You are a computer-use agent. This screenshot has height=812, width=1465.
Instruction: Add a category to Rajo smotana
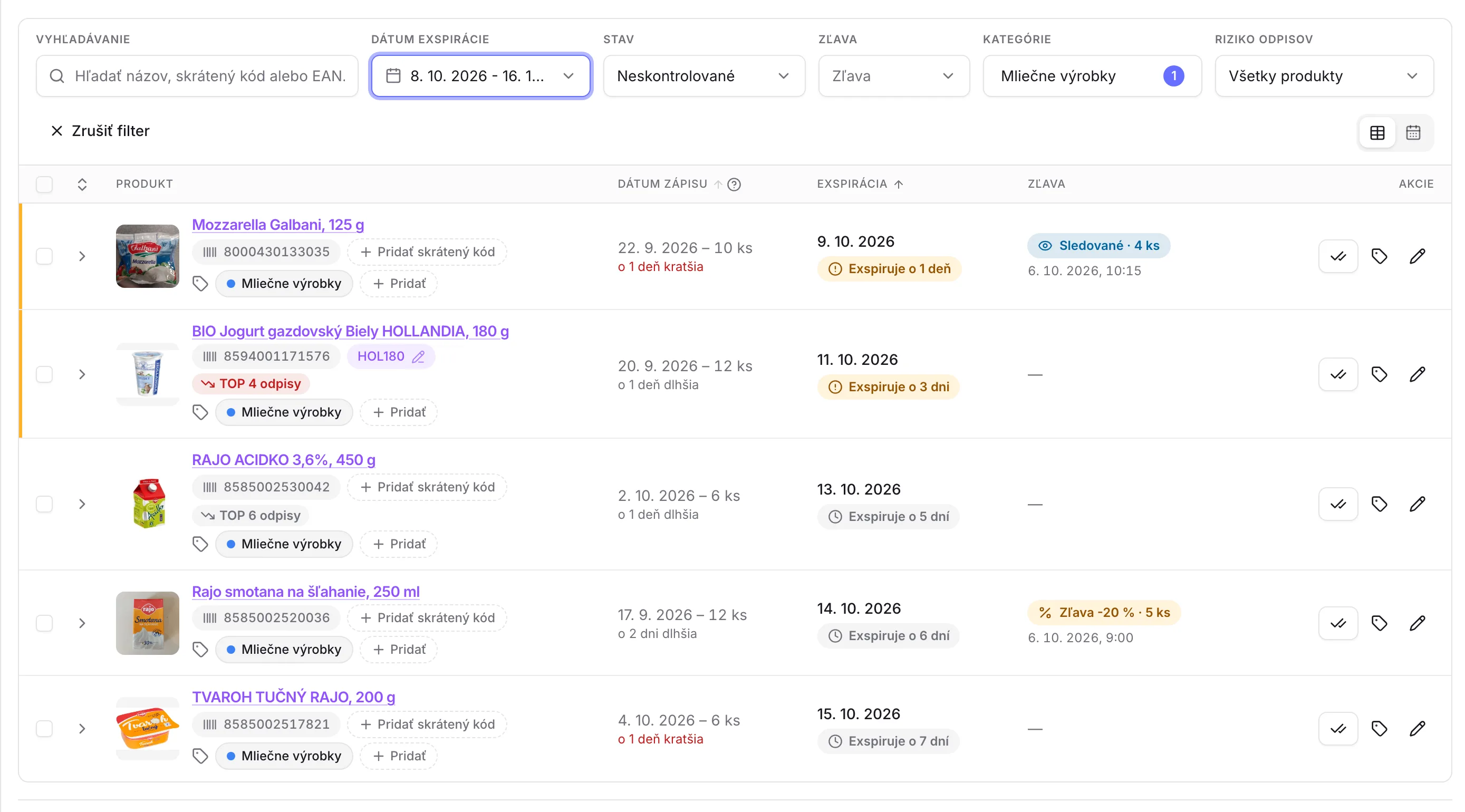pyautogui.click(x=399, y=650)
